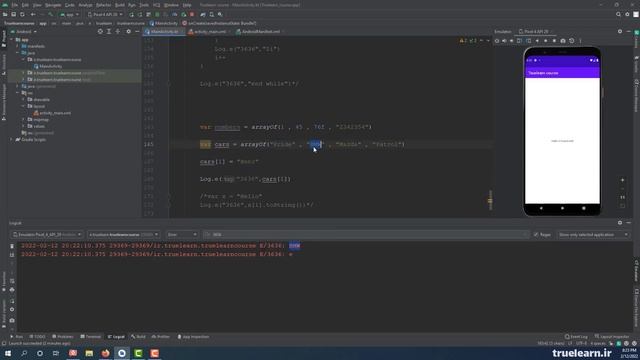Open Logcat panel settings gear
The width and height of the screenshot is (640, 360).
[x=620, y=223]
